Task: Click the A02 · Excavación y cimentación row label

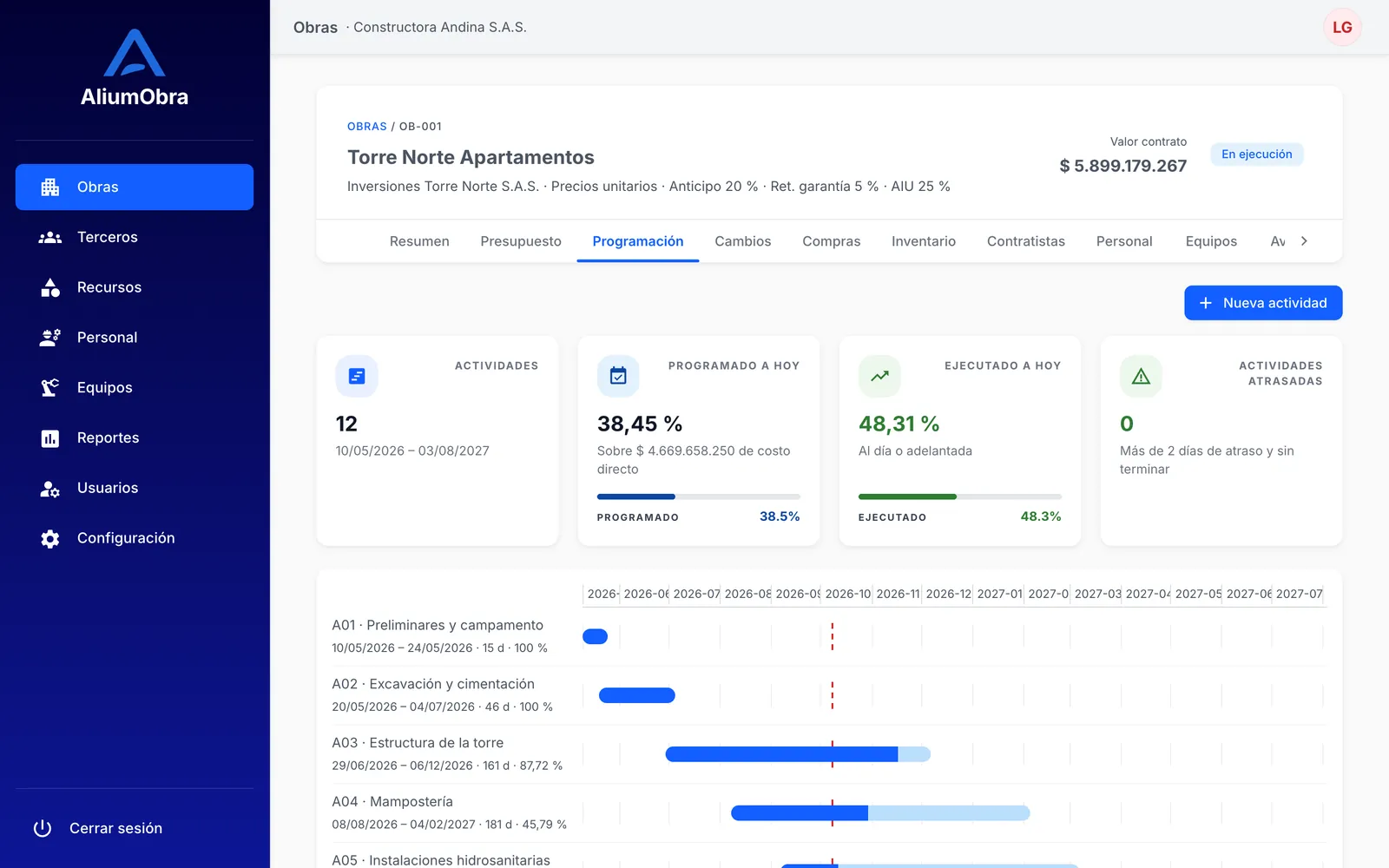Action: point(433,684)
